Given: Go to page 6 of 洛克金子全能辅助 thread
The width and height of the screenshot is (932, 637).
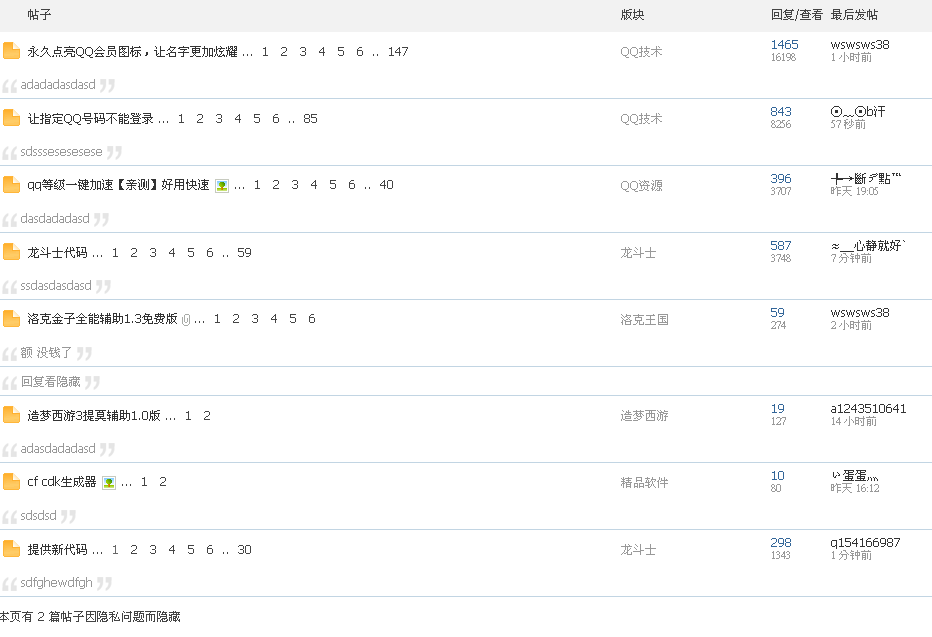Looking at the screenshot, I should point(311,319).
